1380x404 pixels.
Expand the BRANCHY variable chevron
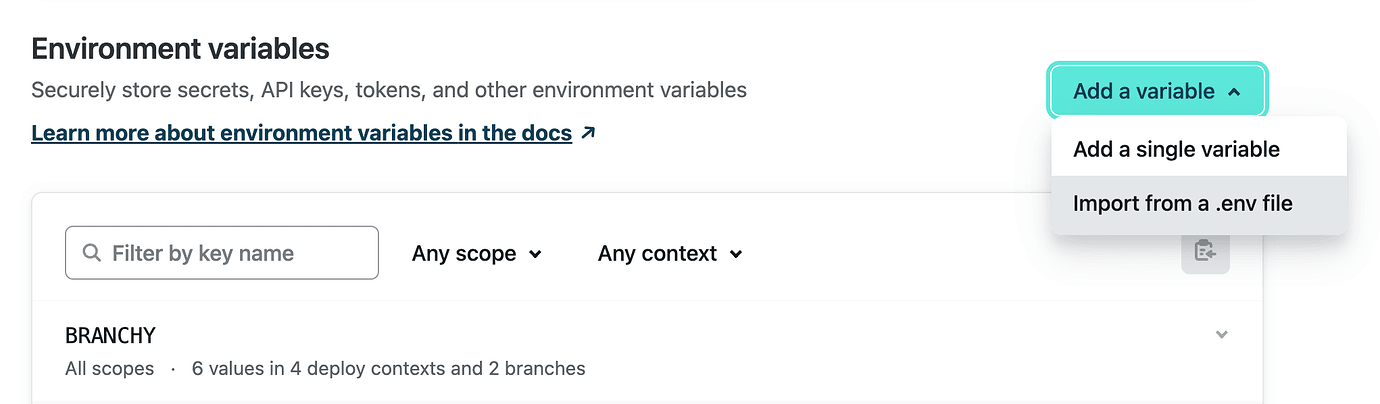tap(1221, 334)
